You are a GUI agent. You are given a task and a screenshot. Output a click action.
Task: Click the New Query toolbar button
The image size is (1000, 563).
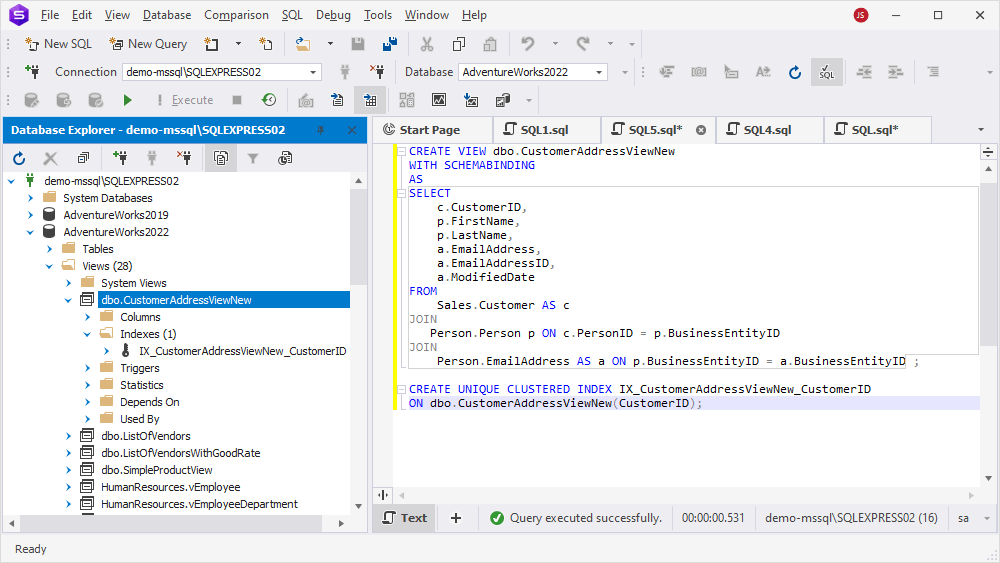pyautogui.click(x=148, y=44)
